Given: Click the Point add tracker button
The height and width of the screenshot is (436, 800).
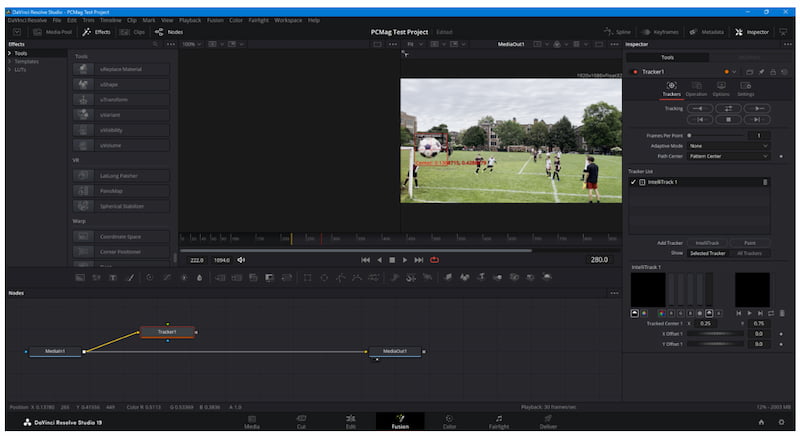Looking at the screenshot, I should [749, 243].
